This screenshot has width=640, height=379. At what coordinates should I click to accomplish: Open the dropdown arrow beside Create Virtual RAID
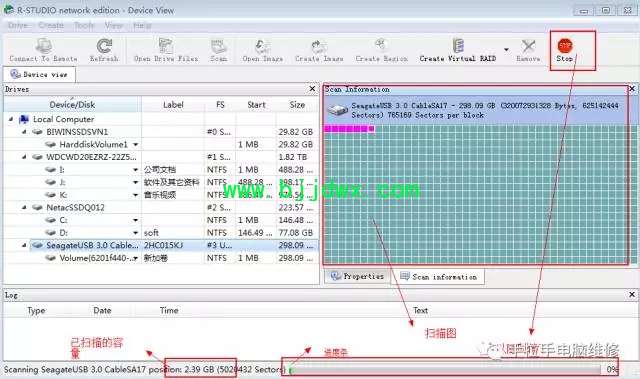coord(506,50)
